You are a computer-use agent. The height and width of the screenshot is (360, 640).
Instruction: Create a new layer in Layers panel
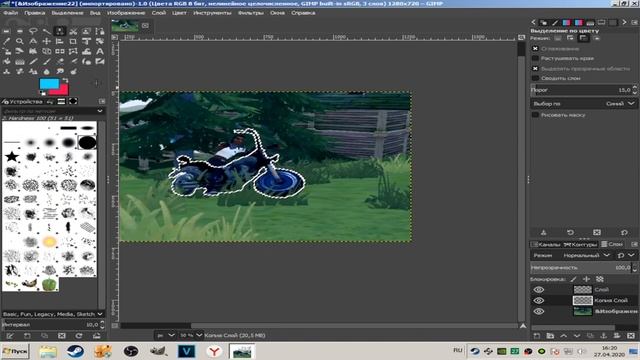click(537, 336)
